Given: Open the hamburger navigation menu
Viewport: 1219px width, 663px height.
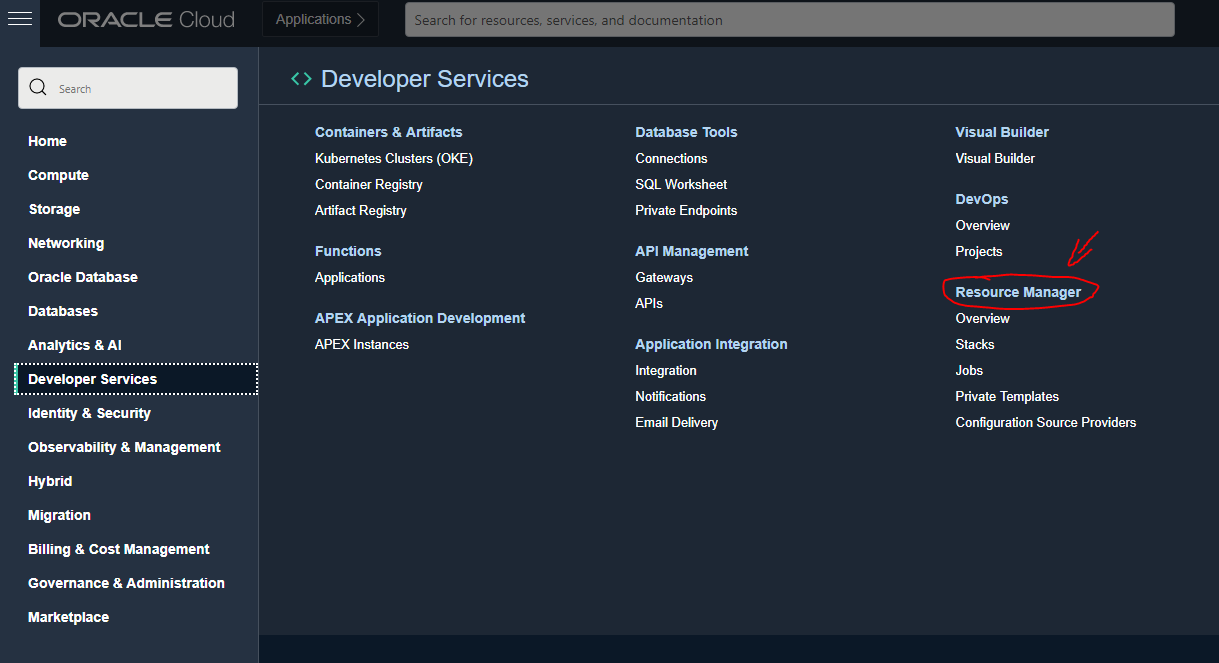Looking at the screenshot, I should (20, 19).
